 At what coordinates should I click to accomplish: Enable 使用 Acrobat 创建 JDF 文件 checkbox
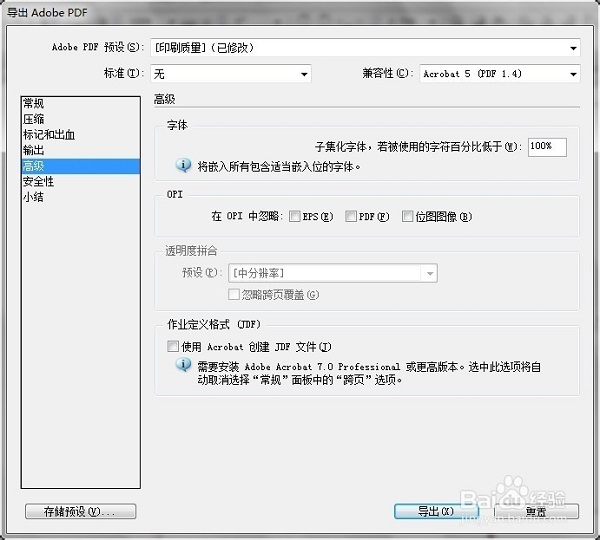[173, 346]
